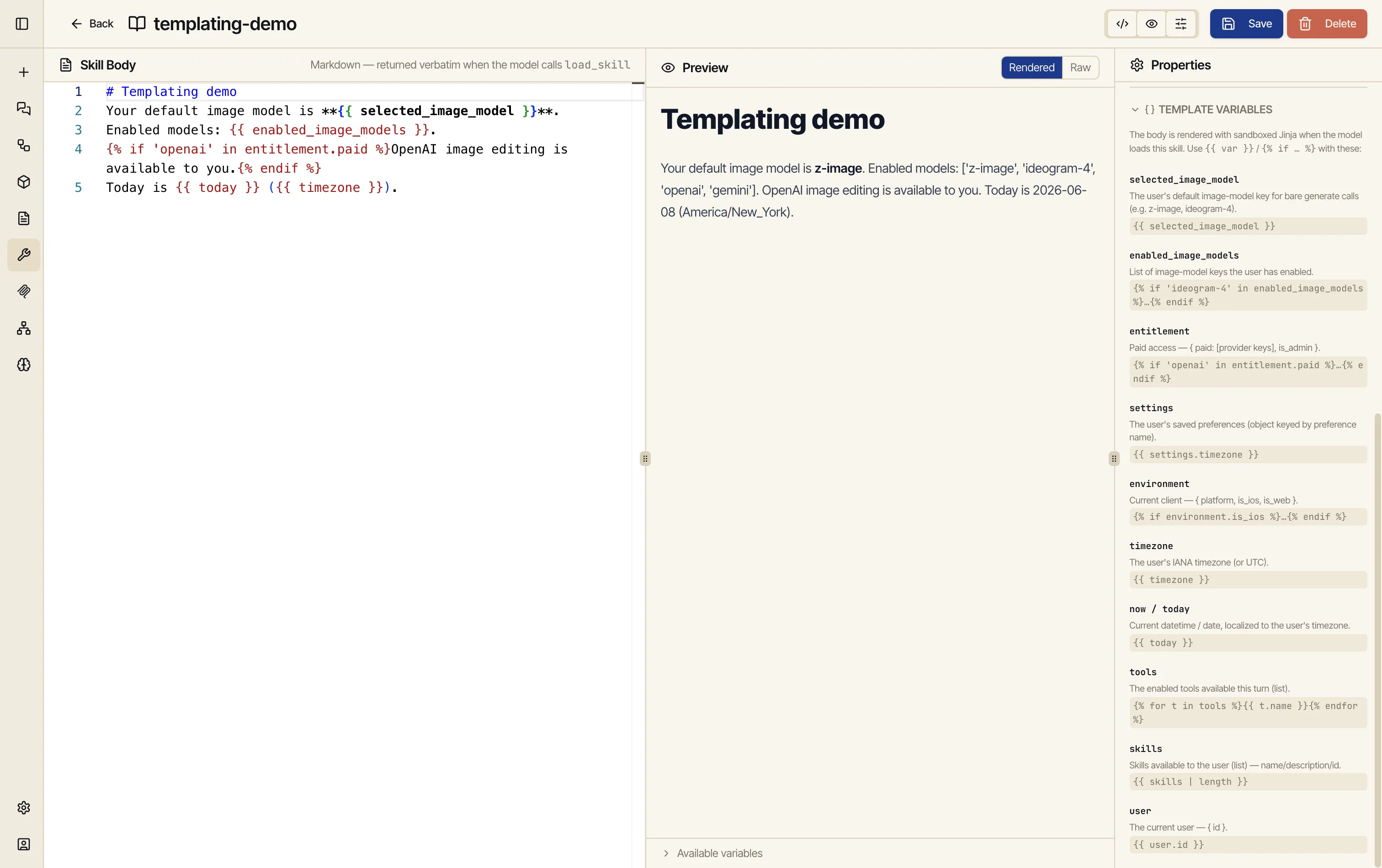The width and height of the screenshot is (1382, 868).
Task: Click the plus icon in sidebar
Action: 23,72
